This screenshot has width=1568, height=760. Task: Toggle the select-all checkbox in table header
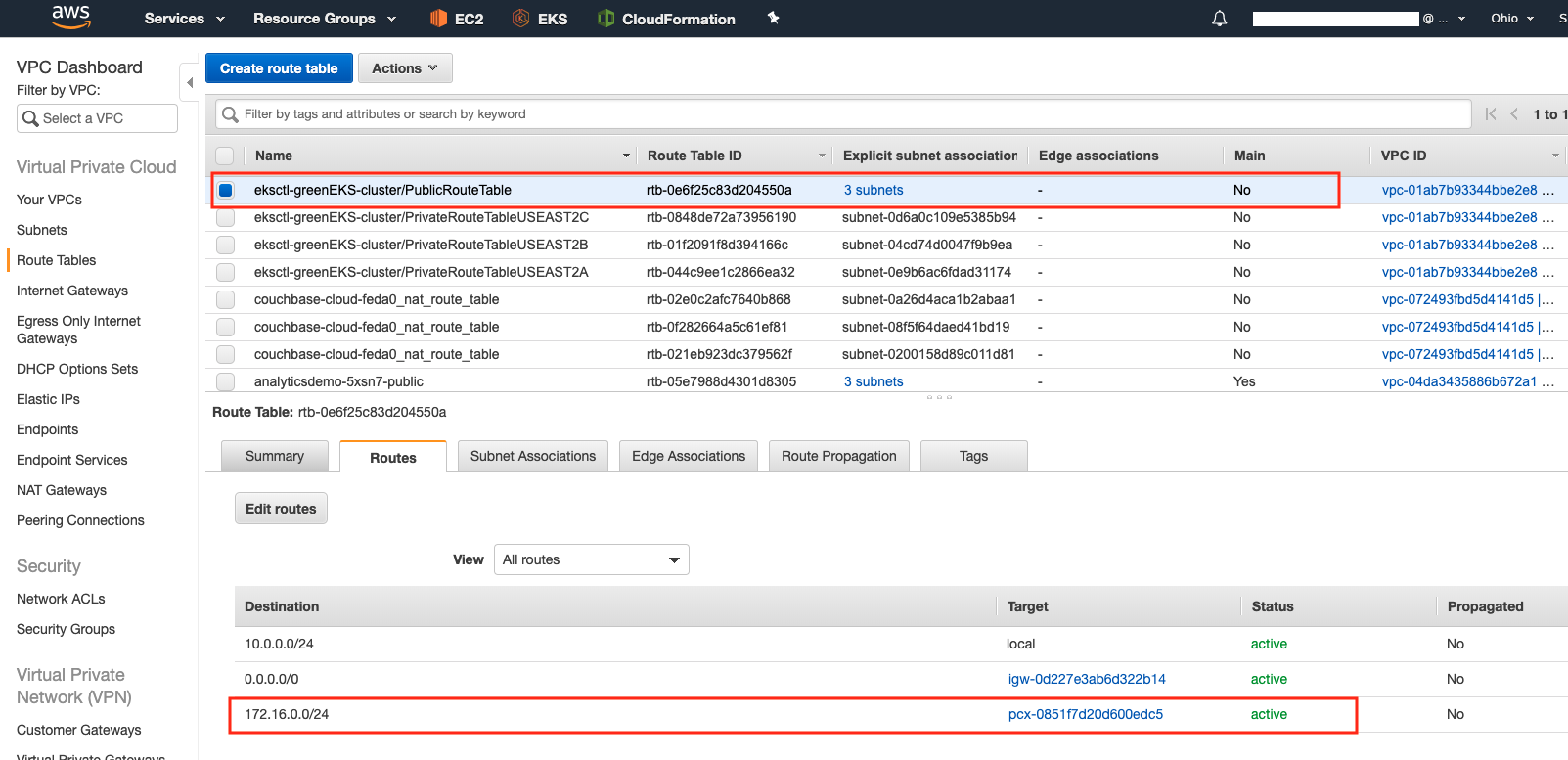225,156
